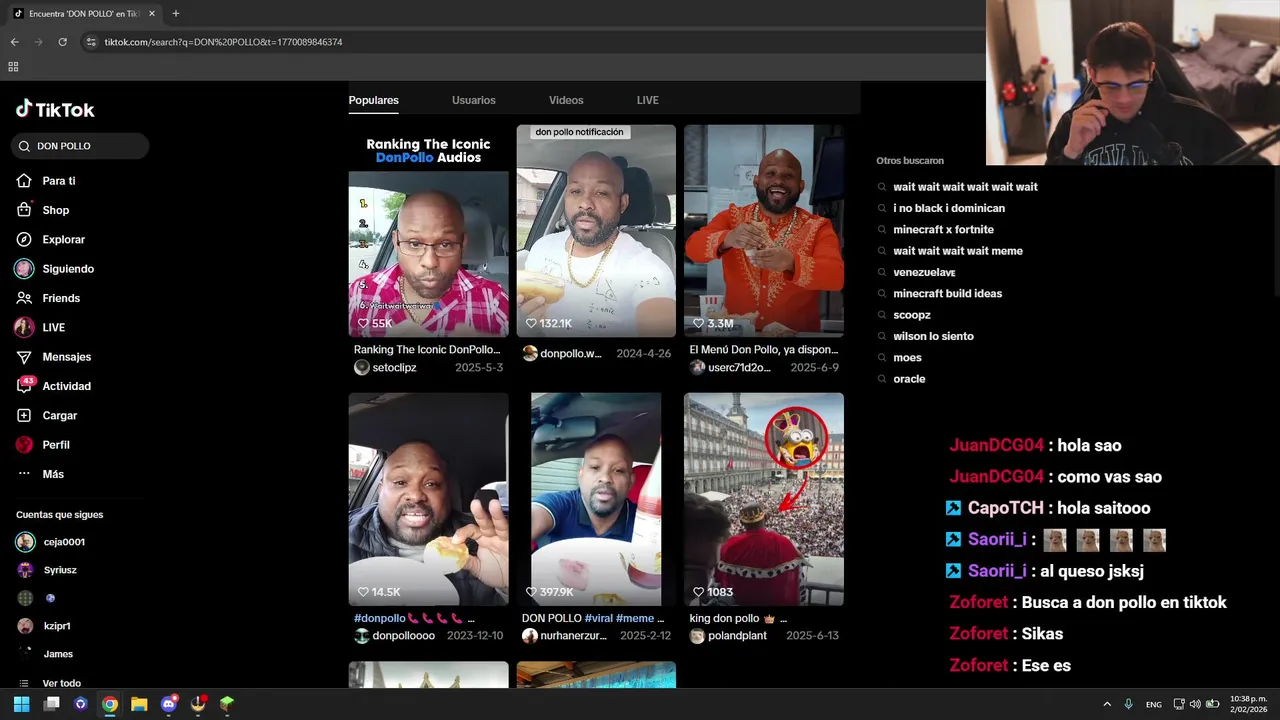Open File Explorer from the taskbar
Viewport: 1280px width, 720px height.
[x=139, y=704]
